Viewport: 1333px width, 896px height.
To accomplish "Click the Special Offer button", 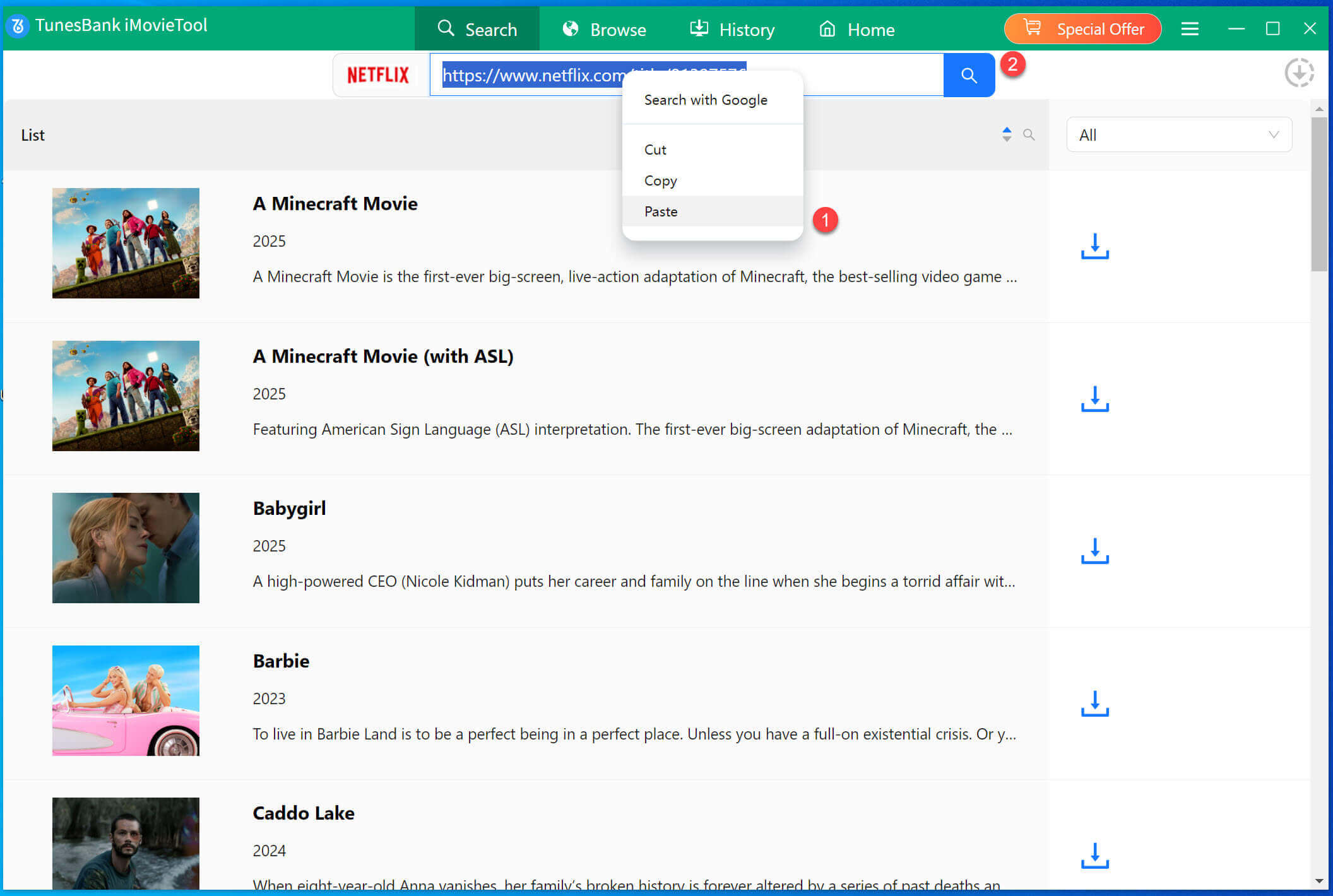I will coord(1082,29).
